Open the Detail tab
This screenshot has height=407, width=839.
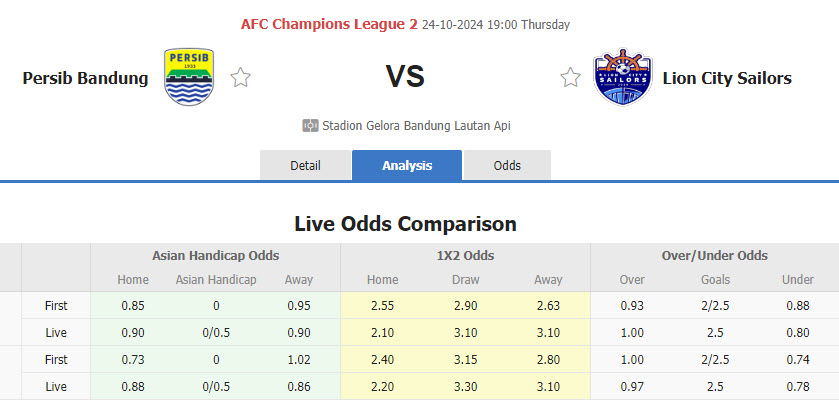(305, 165)
